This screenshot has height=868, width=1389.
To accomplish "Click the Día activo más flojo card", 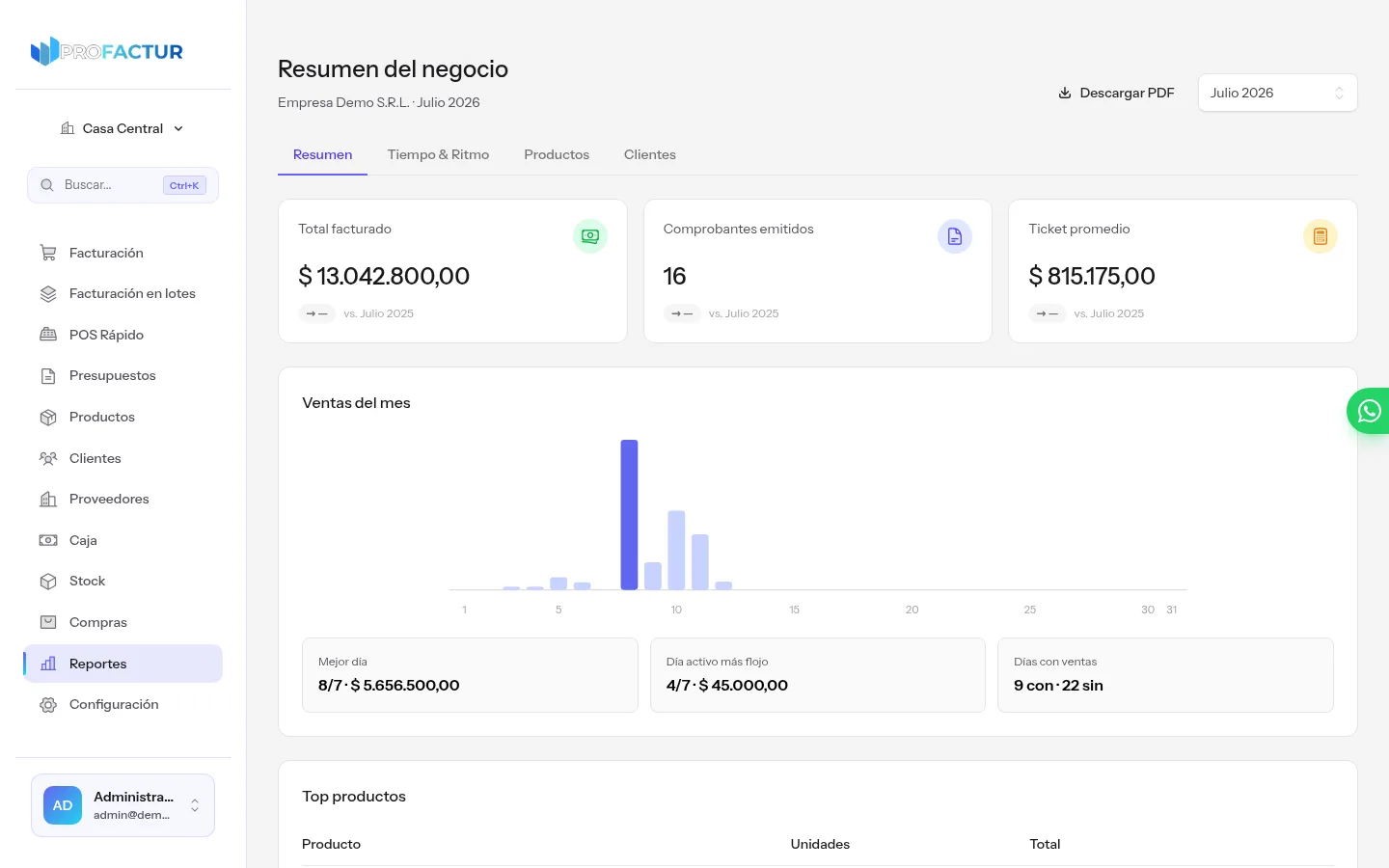I will tap(818, 675).
